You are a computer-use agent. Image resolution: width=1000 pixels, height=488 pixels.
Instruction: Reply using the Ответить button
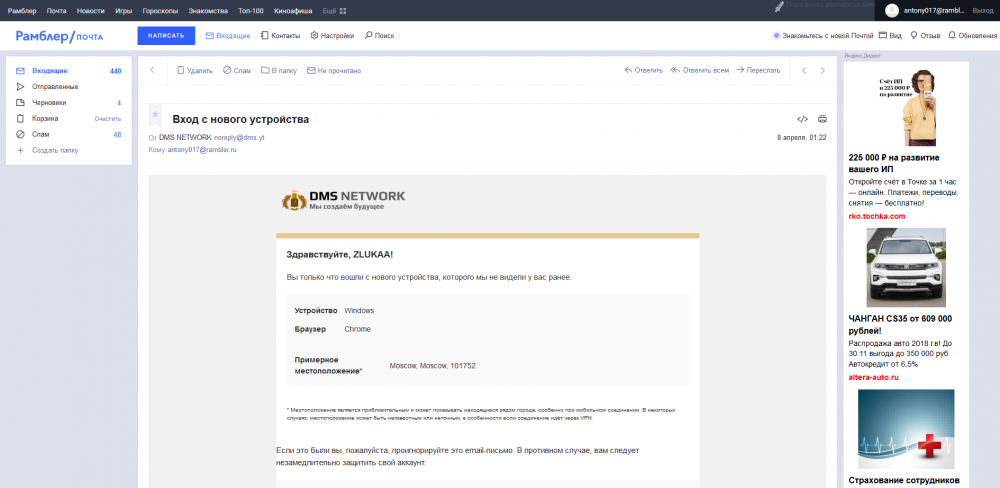click(x=643, y=71)
